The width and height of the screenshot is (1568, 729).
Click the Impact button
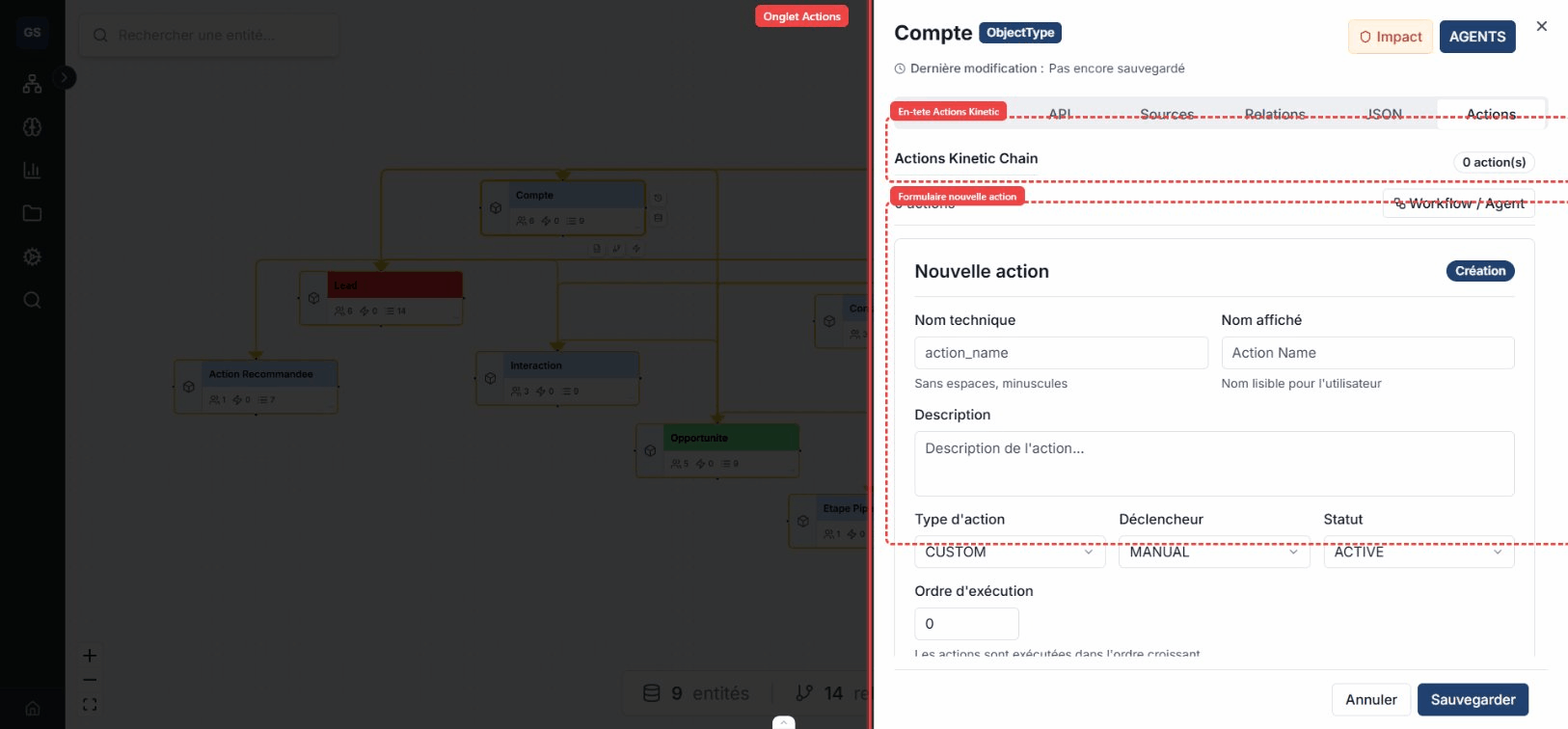[x=1390, y=37]
